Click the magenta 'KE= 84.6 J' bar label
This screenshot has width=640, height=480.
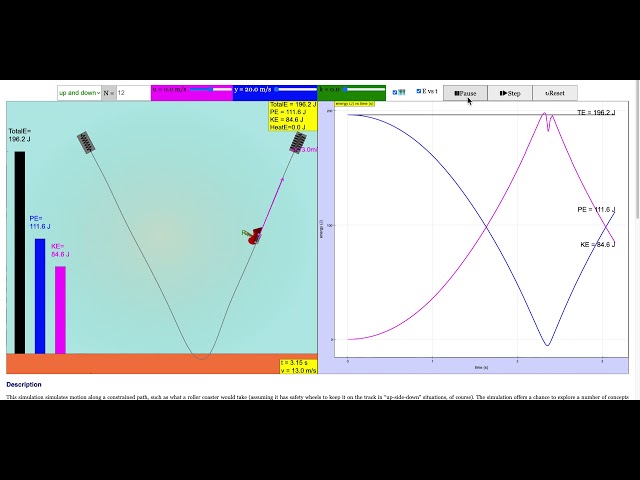[60, 250]
